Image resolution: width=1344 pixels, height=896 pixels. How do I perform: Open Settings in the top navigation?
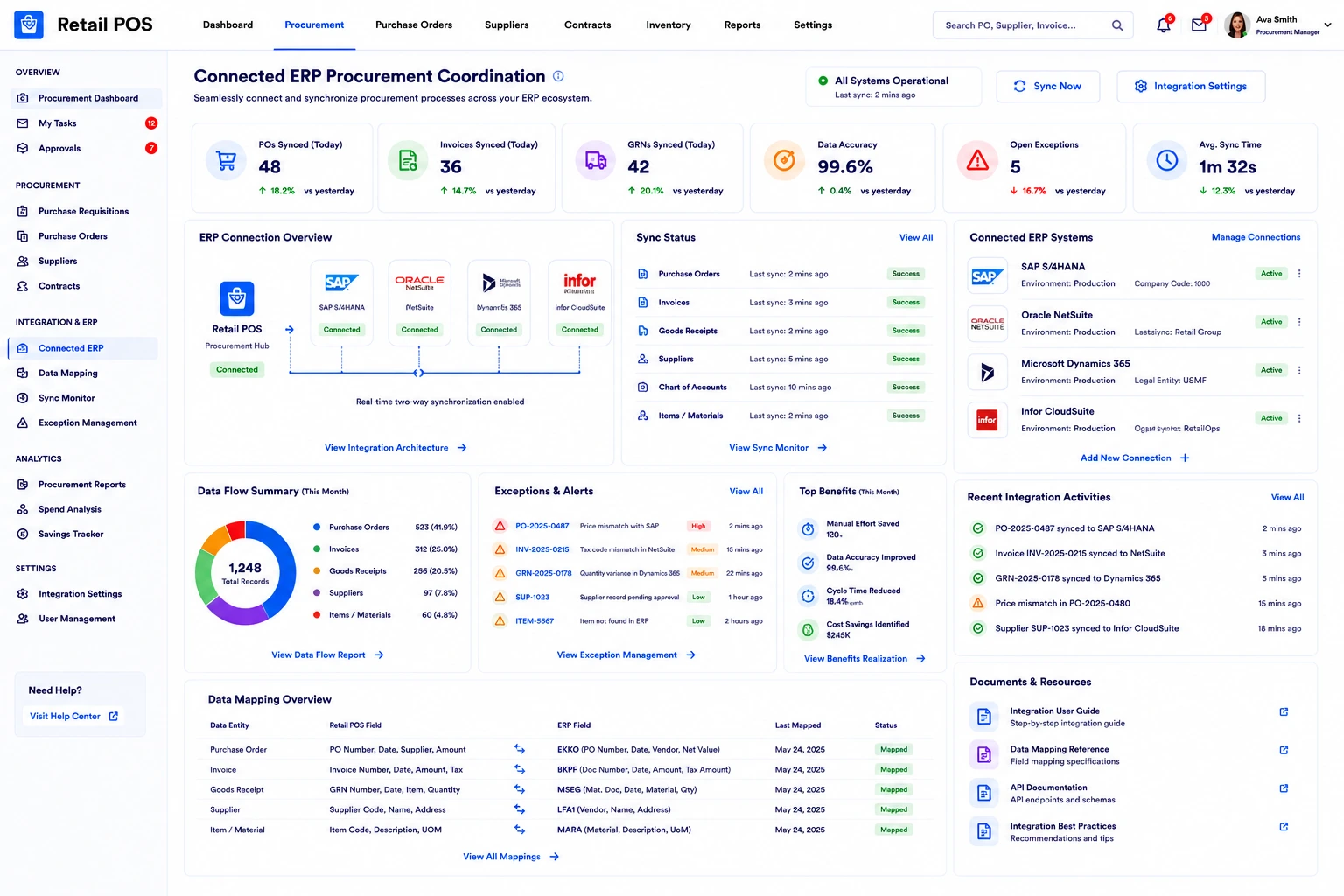tap(813, 24)
